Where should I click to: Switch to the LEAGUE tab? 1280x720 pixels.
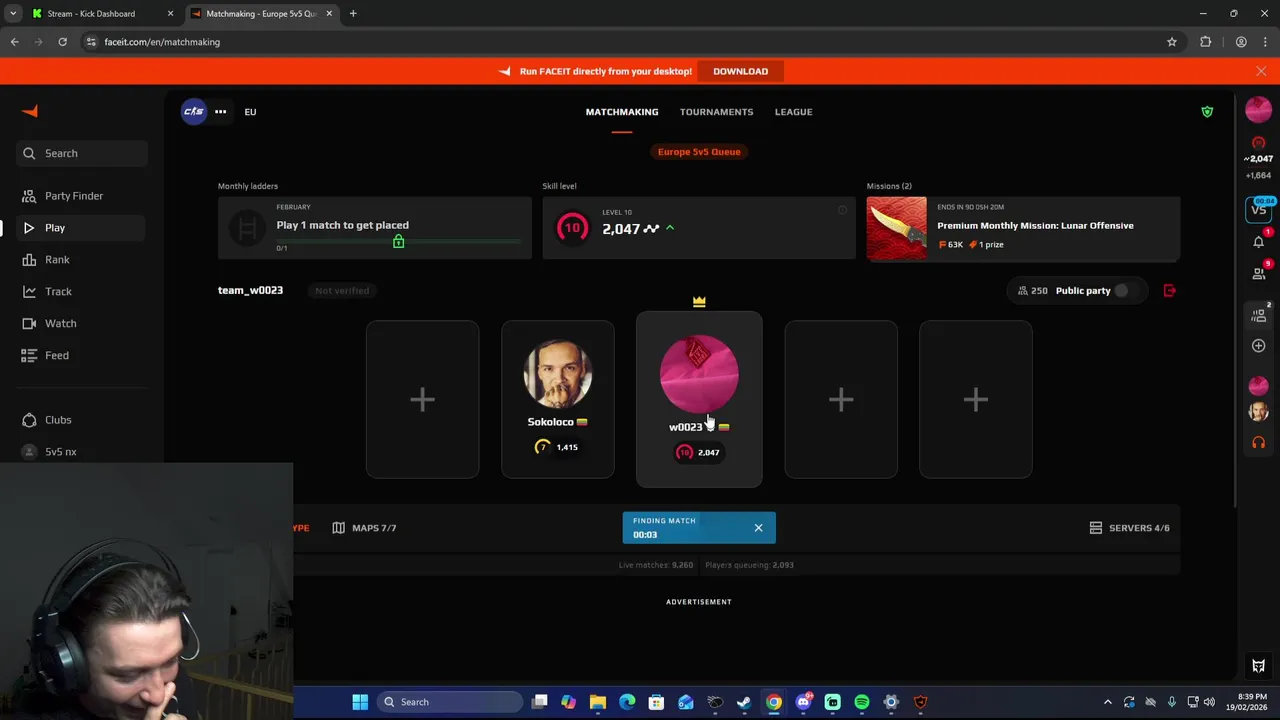coord(793,112)
